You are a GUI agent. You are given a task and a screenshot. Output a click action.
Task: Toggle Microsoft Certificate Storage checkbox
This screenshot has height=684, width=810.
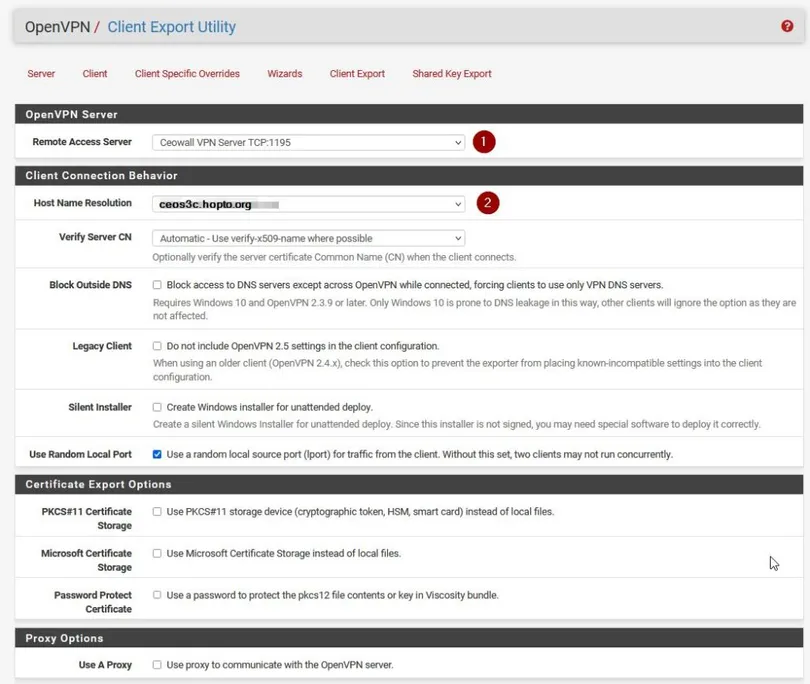tap(157, 553)
